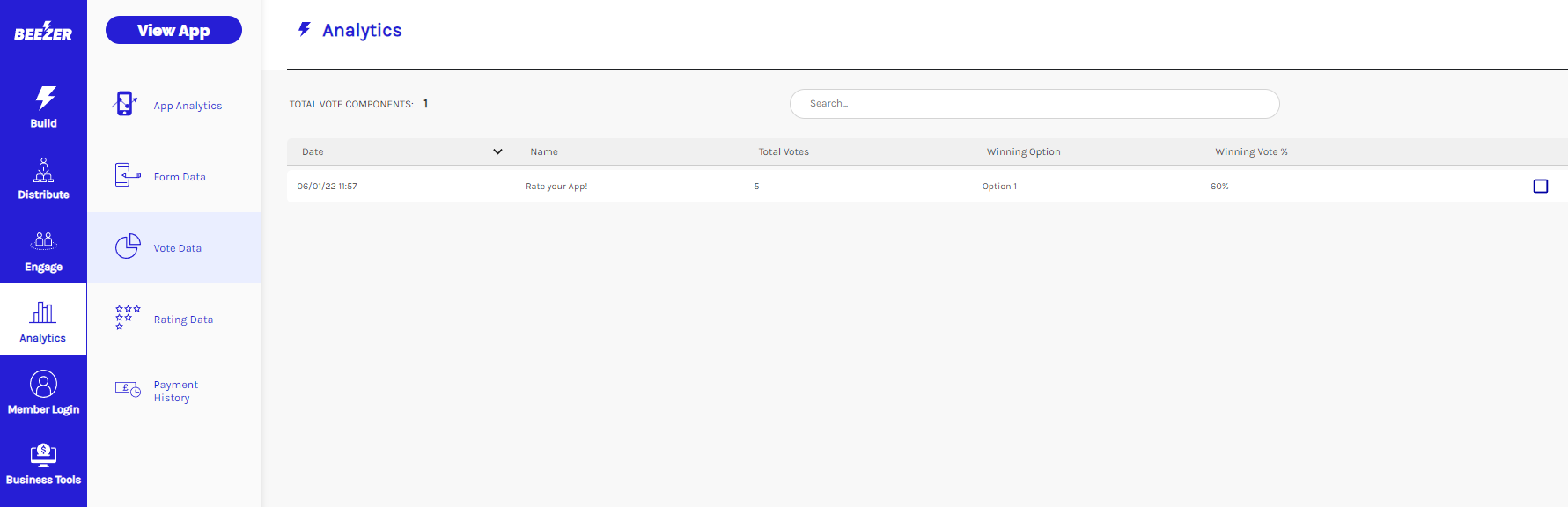Click the Form Data icon
Screen dimensions: 1568x507
coord(127,175)
